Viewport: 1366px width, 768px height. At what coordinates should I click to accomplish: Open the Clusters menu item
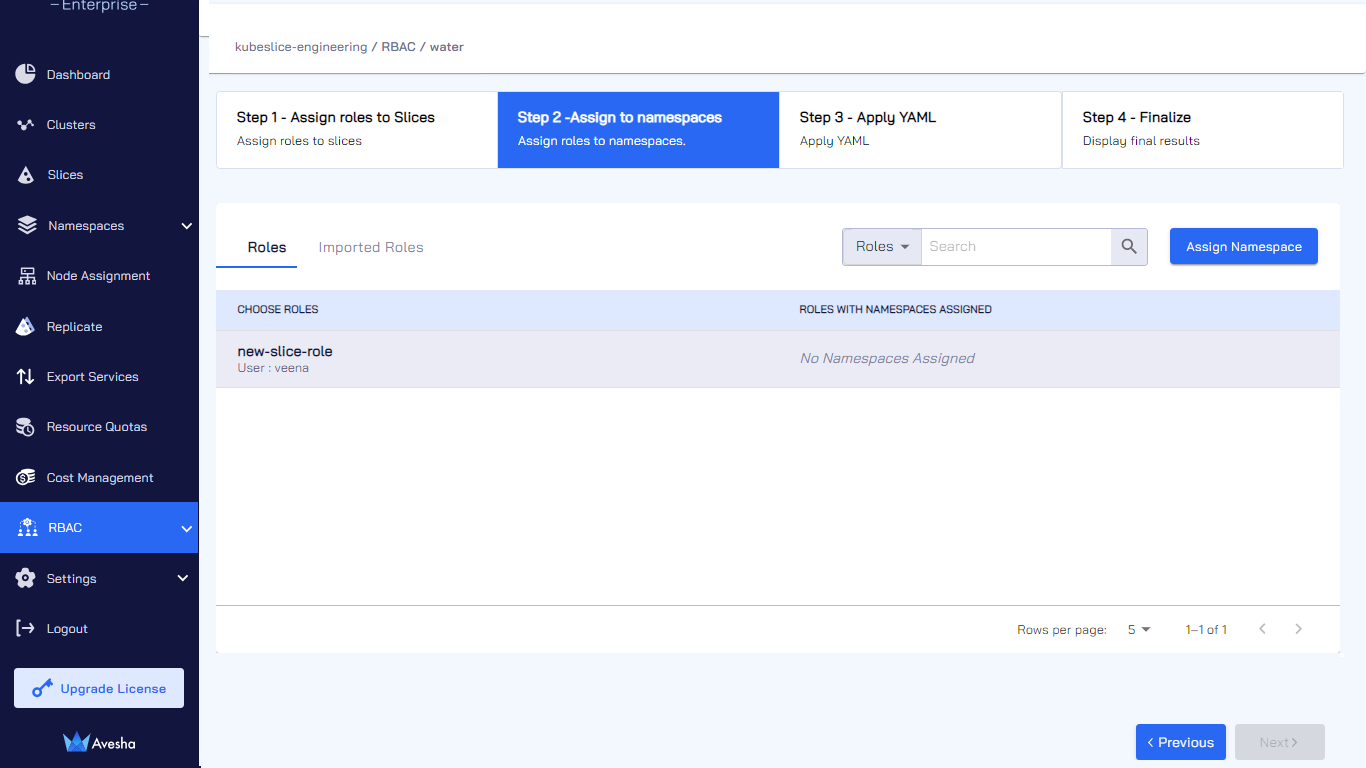click(99, 125)
